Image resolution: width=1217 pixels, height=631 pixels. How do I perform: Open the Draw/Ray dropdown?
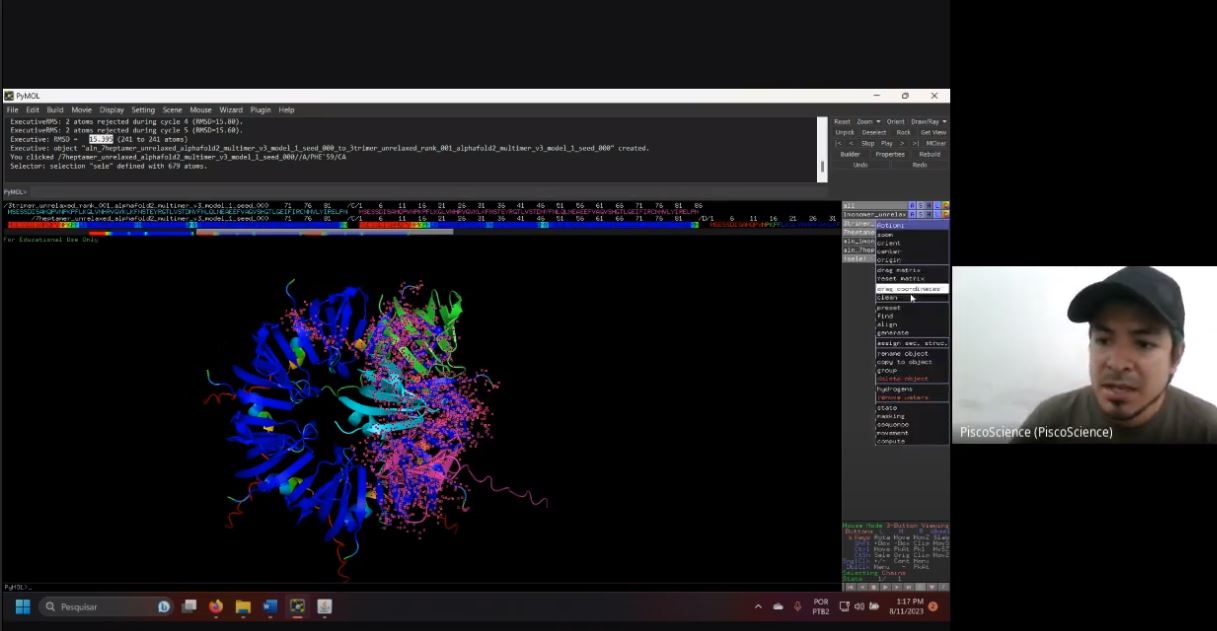(928, 121)
